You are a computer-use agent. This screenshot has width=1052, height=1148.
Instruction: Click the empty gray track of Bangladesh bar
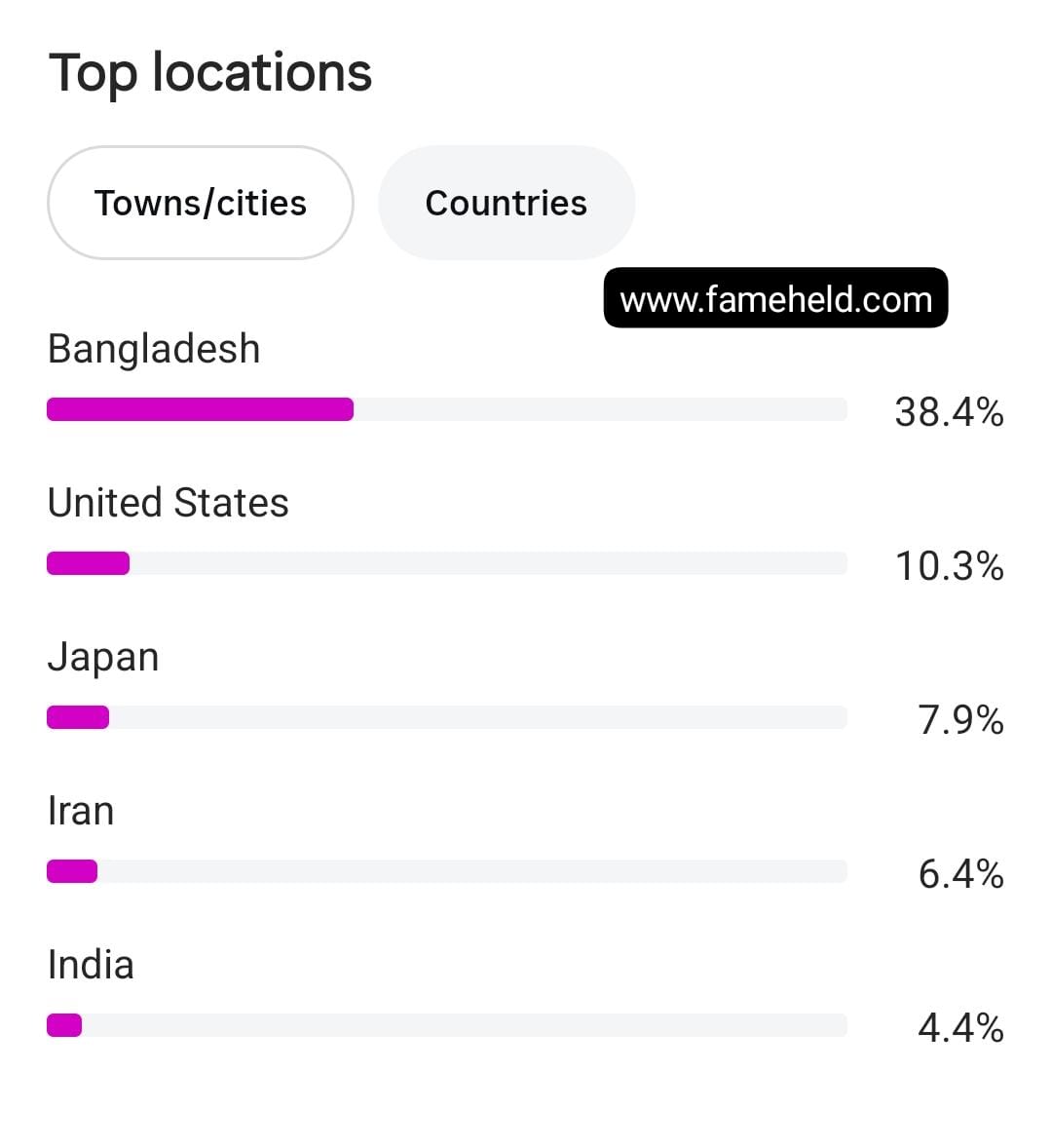coord(601,409)
